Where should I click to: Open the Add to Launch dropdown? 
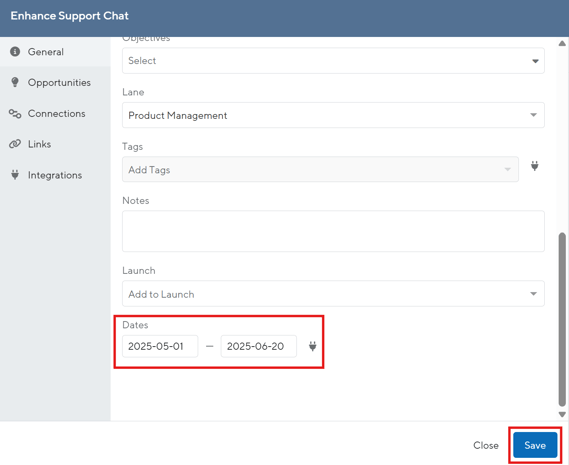333,294
